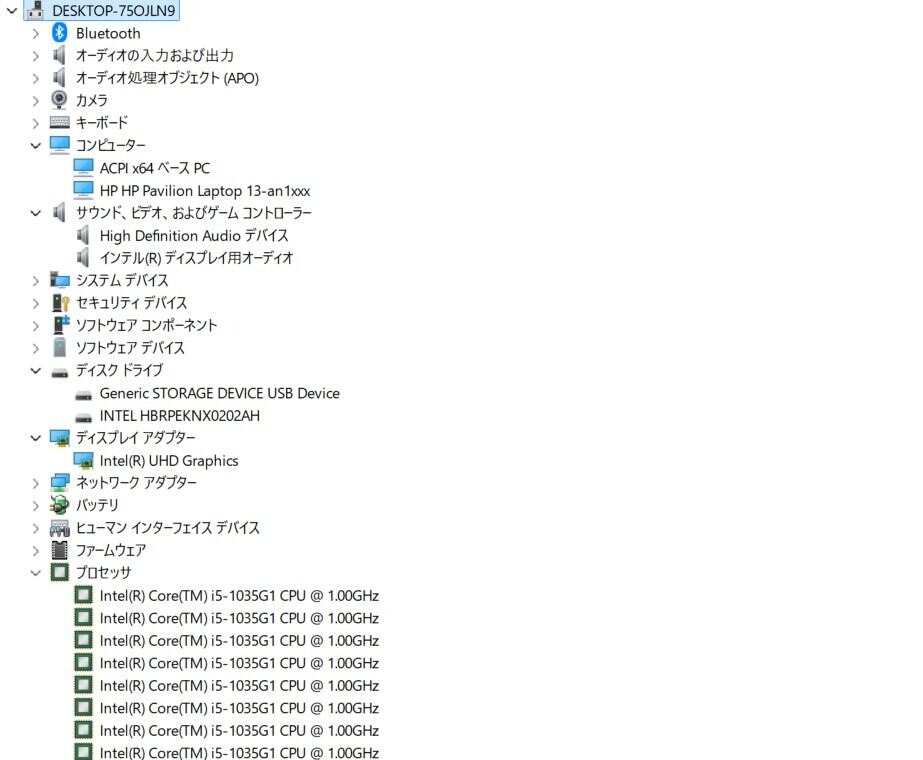
Task: Click the ソフトウェア デバイス icon
Action: 59,347
